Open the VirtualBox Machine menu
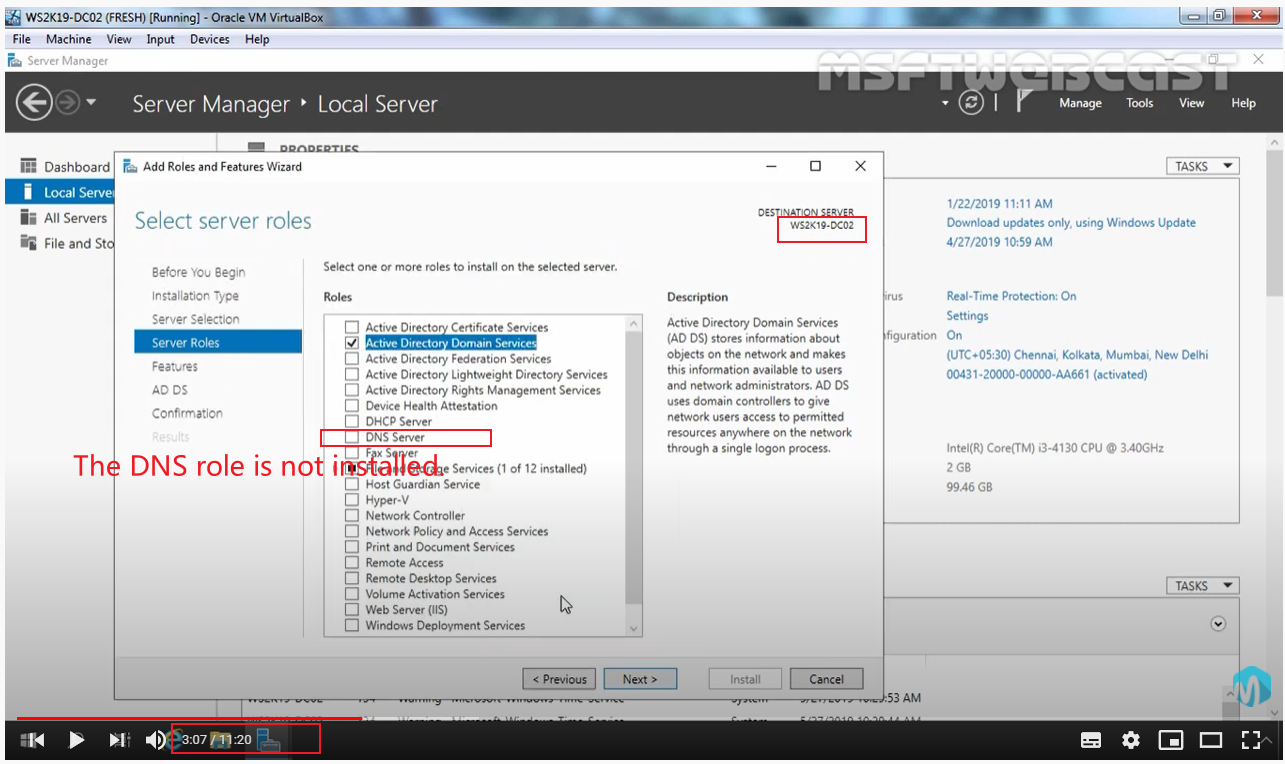The width and height of the screenshot is (1285, 764). coord(69,39)
